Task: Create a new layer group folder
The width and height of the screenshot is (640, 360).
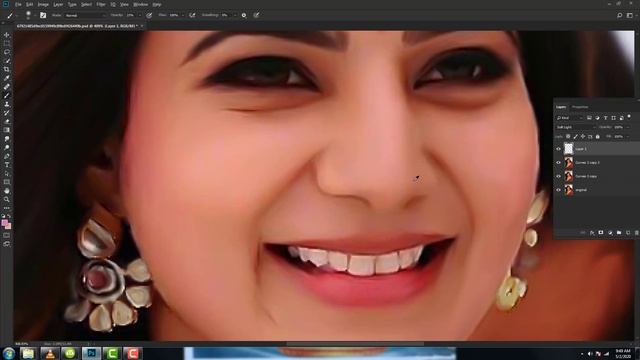Action: tap(619, 233)
